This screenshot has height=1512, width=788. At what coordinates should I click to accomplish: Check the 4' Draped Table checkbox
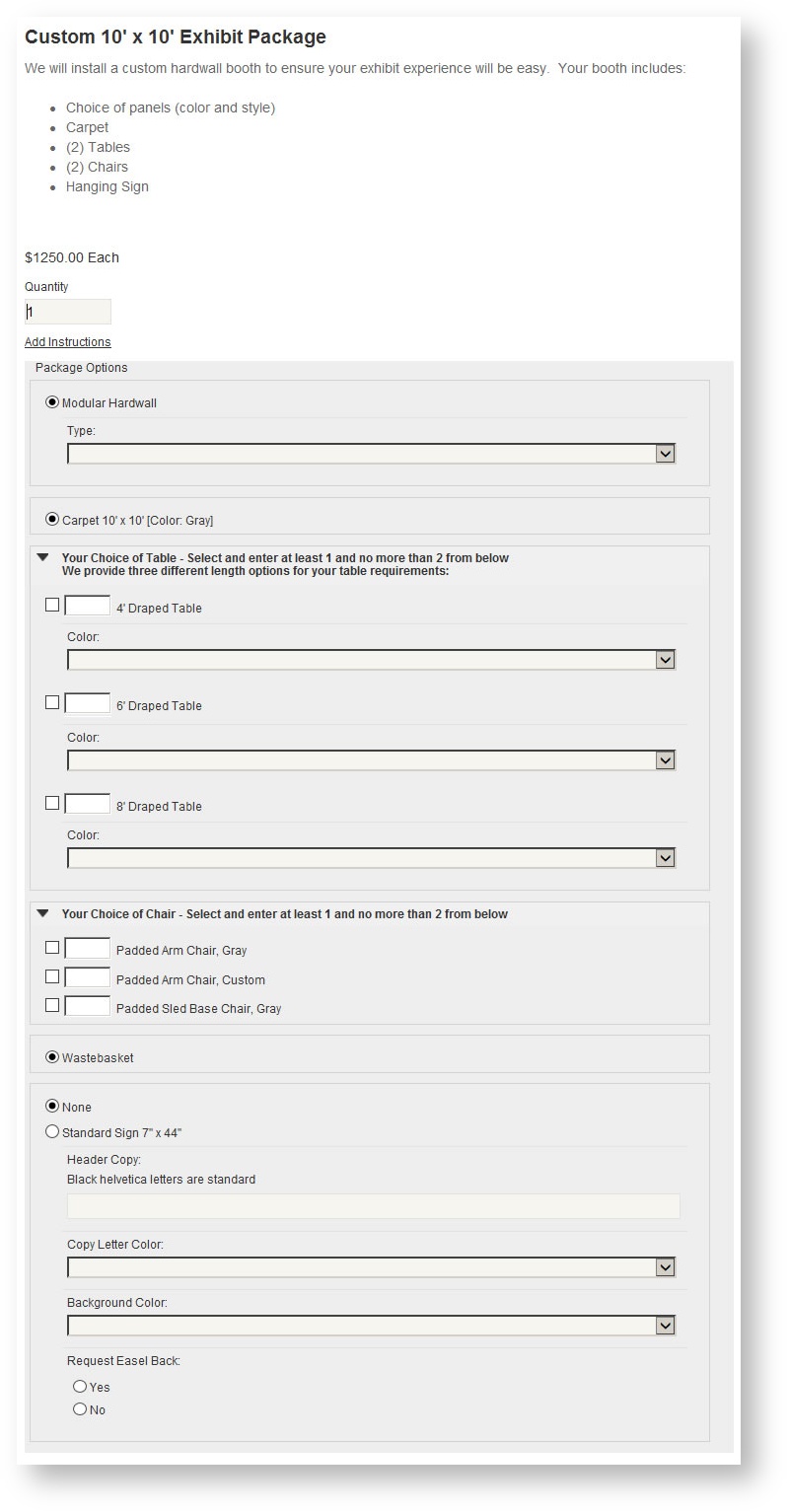[x=52, y=606]
